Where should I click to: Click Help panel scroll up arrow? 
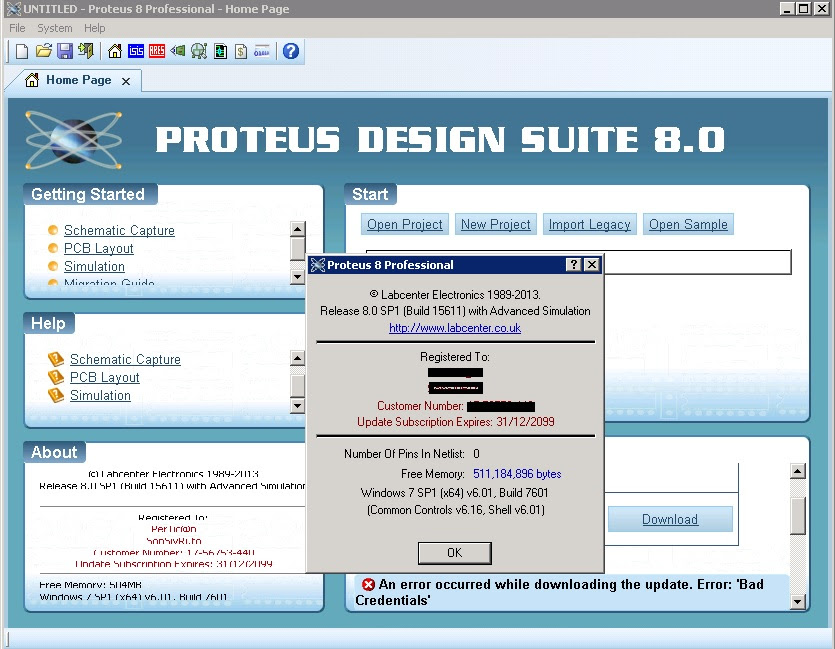pyautogui.click(x=298, y=358)
